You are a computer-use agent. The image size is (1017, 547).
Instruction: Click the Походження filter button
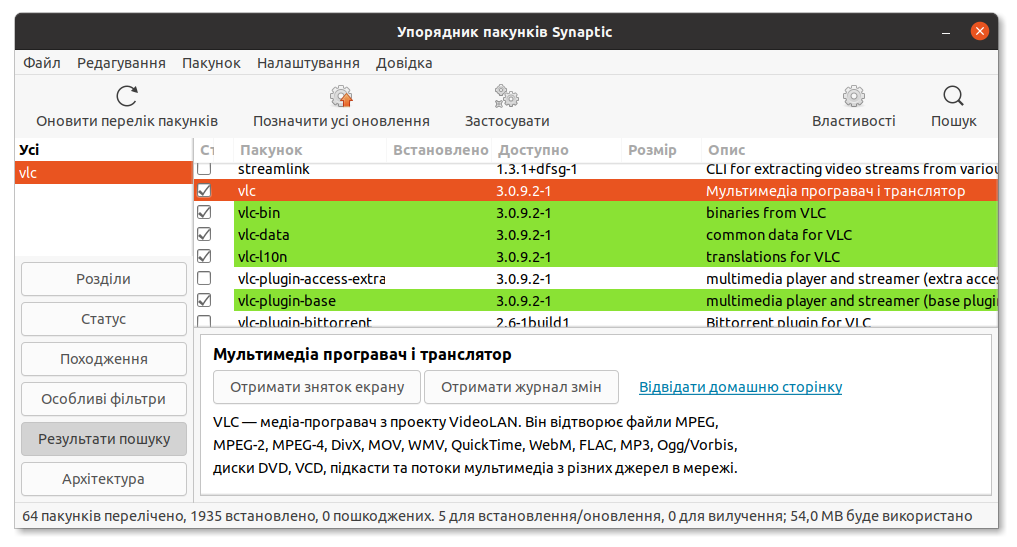pyautogui.click(x=104, y=359)
